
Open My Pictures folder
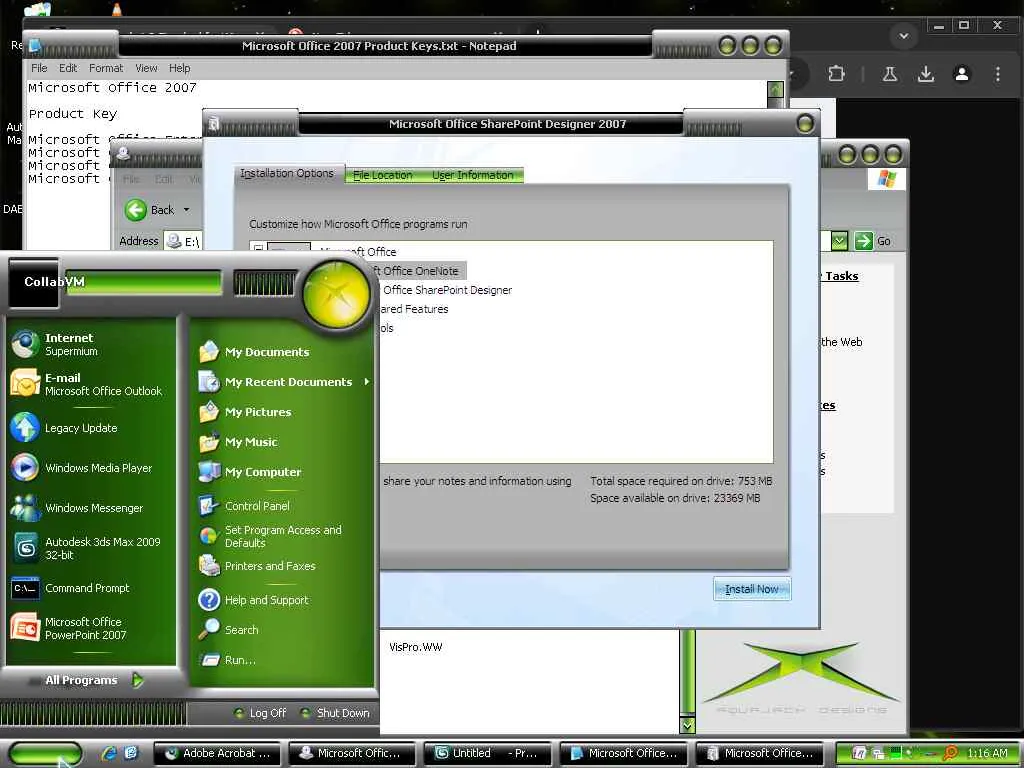coord(246,412)
